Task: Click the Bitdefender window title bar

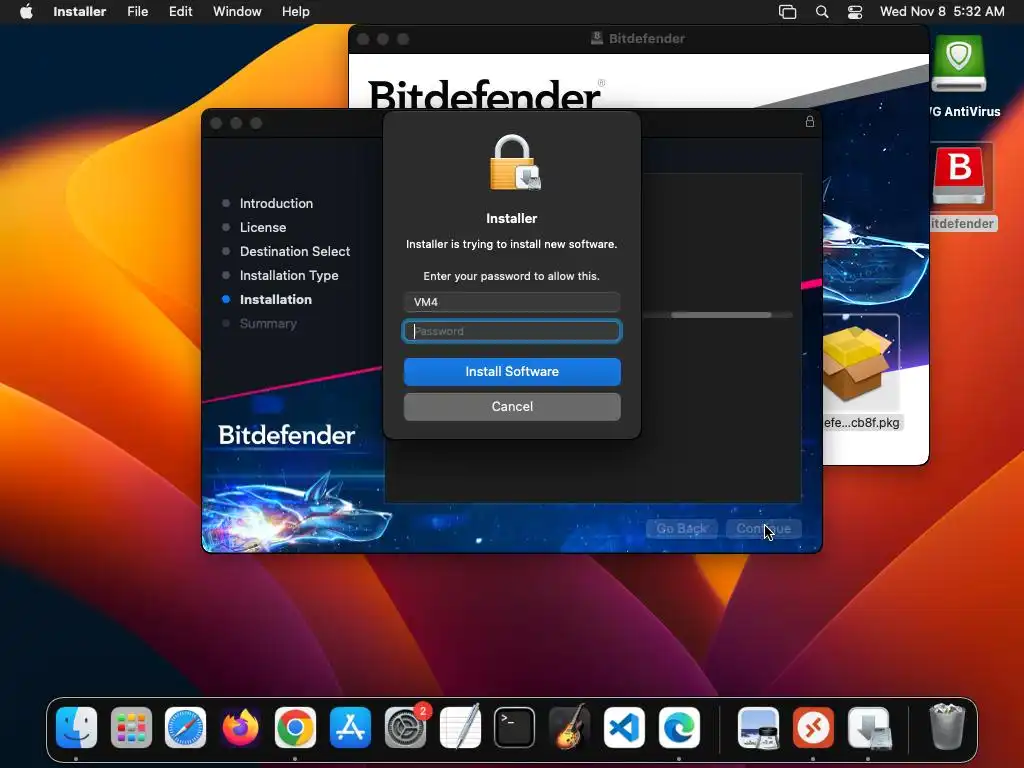Action: 638,39
